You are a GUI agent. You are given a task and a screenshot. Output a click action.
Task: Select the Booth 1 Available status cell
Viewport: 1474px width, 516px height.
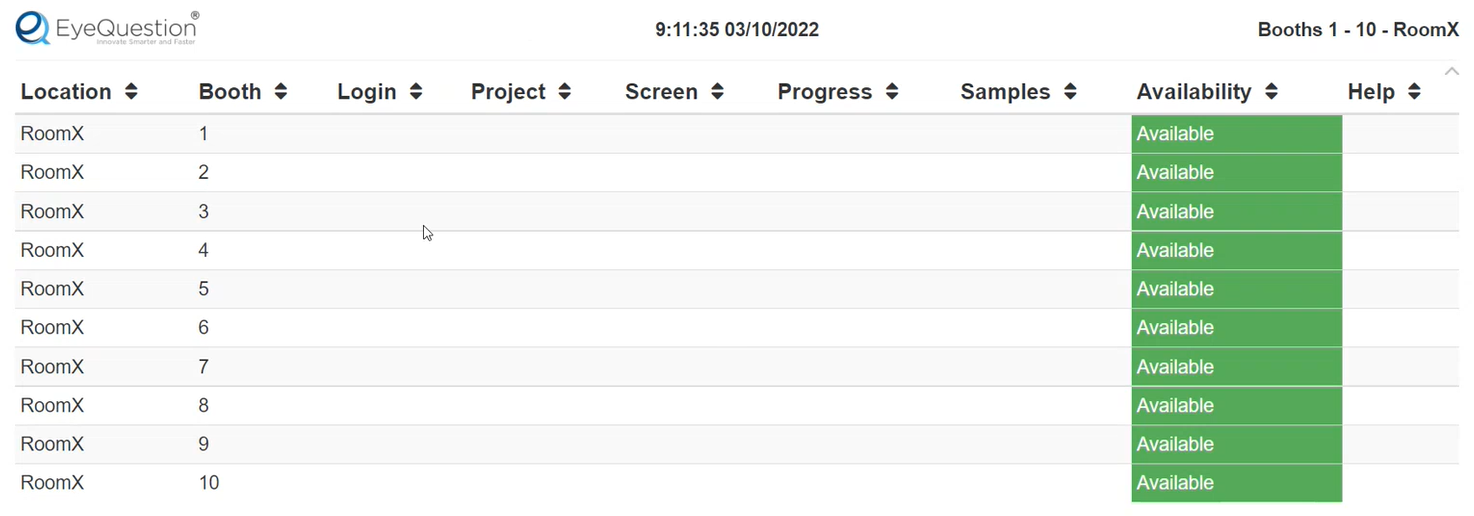pos(1236,134)
